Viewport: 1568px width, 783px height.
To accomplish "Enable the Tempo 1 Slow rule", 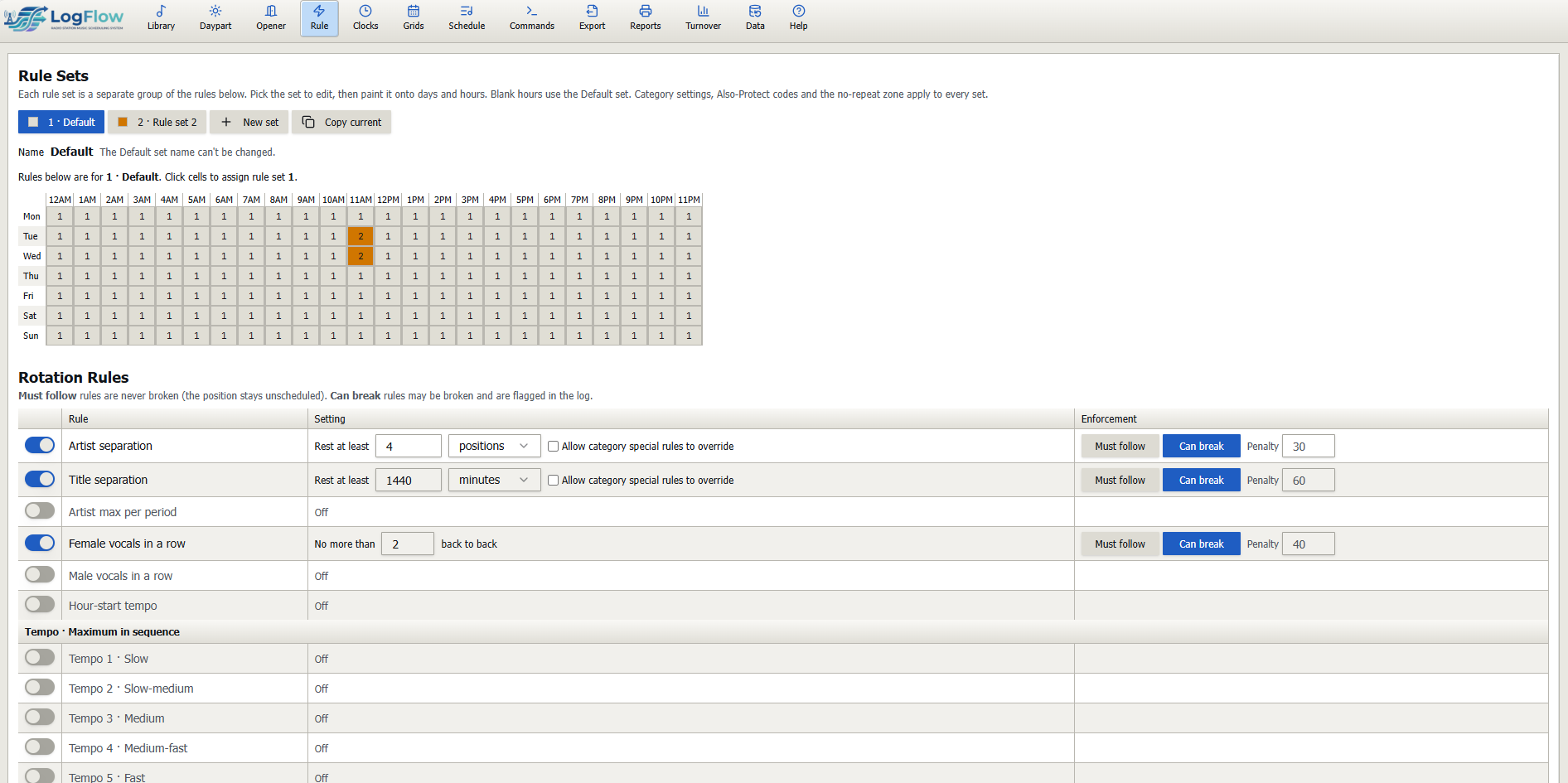I will pos(40,657).
